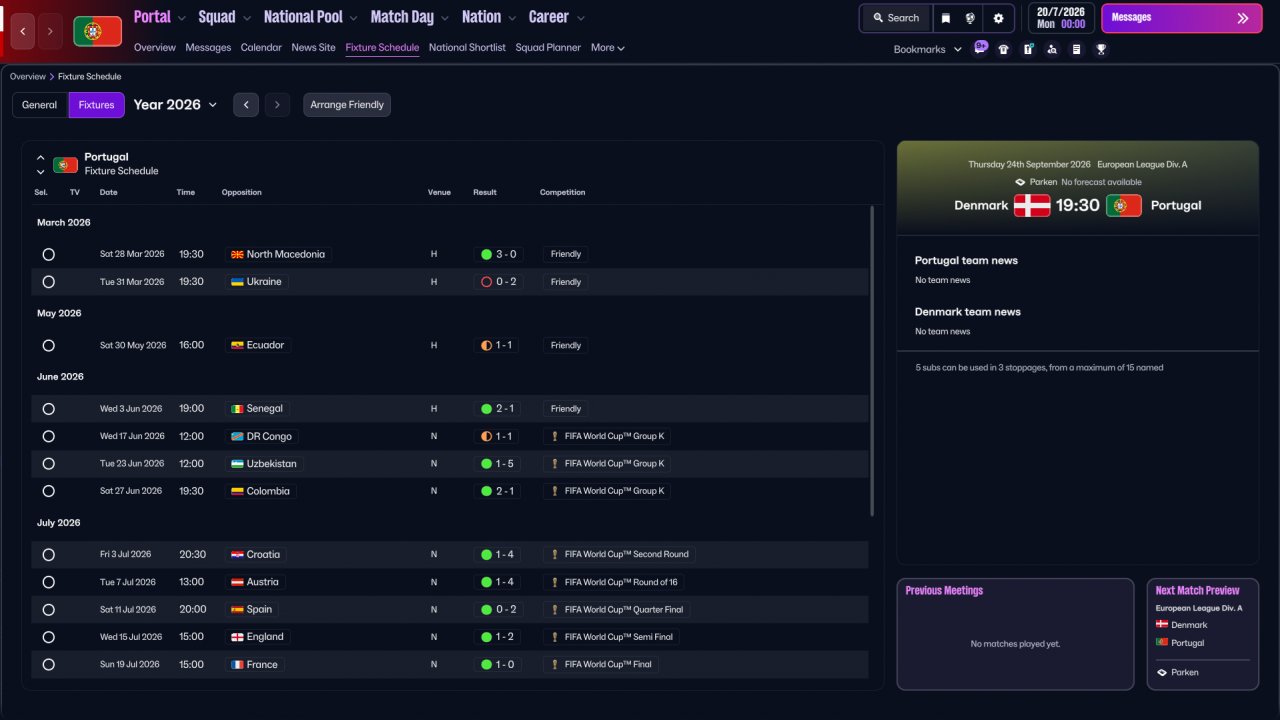This screenshot has height=720, width=1280.
Task: Click the shirt icon in bookmarks bar
Action: click(x=1004, y=49)
